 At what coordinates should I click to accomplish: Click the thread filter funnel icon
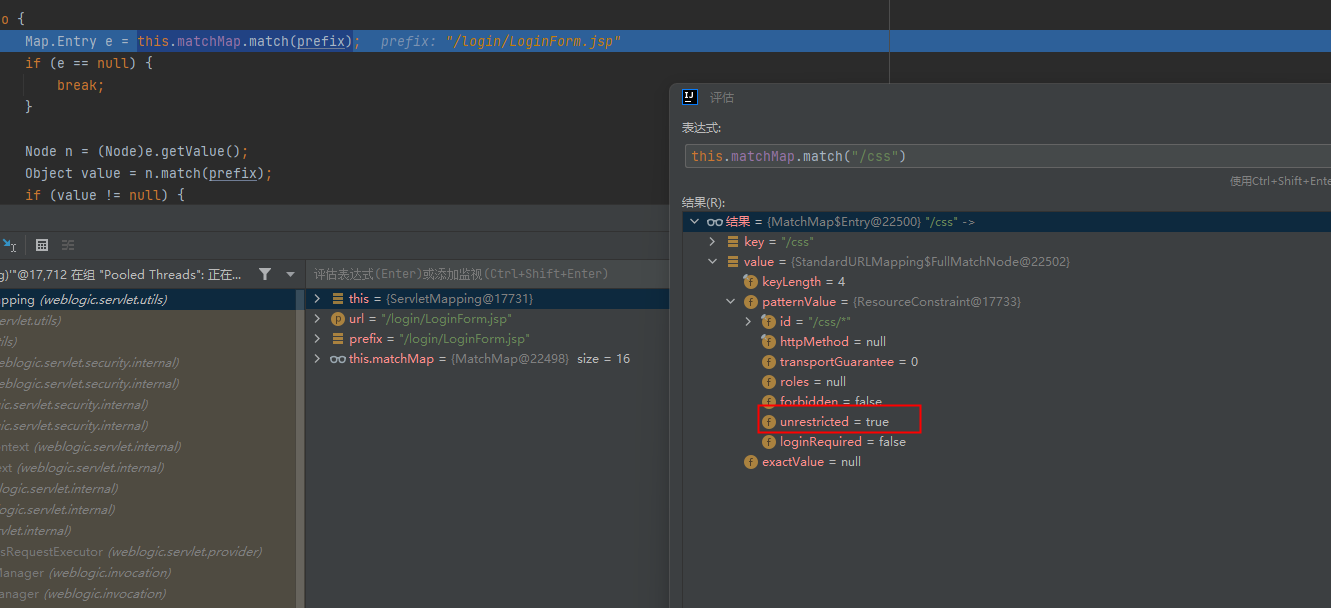coord(265,274)
